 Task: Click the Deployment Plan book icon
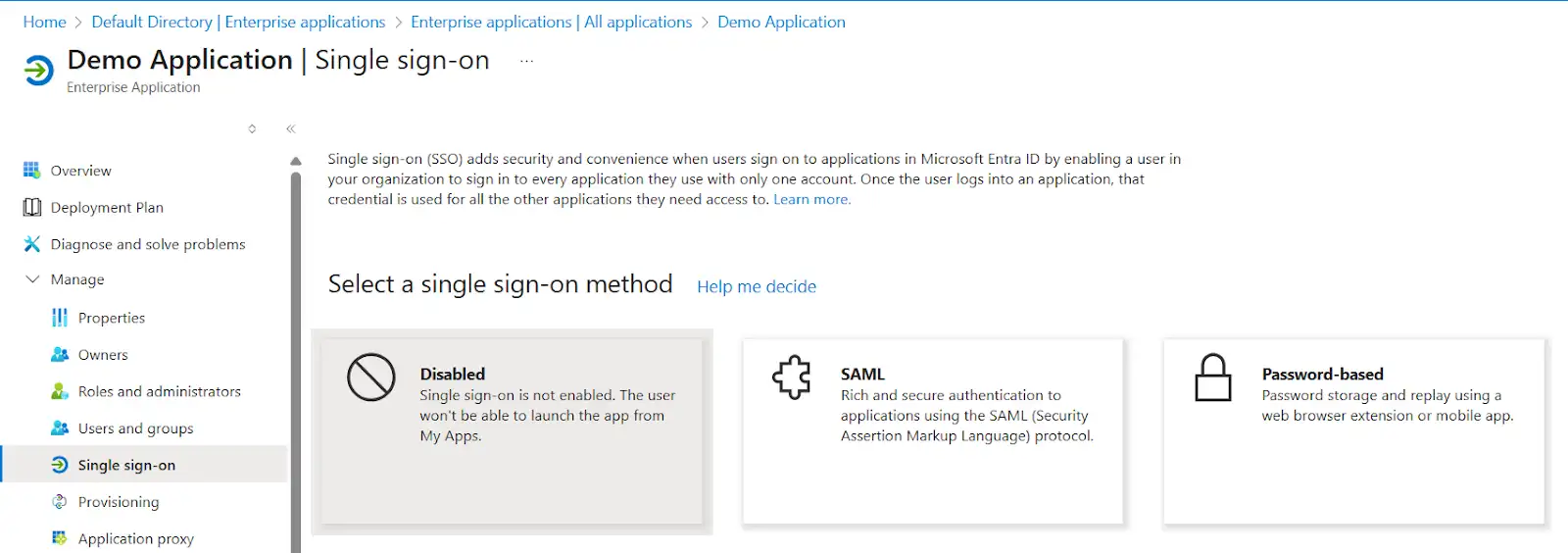point(32,207)
